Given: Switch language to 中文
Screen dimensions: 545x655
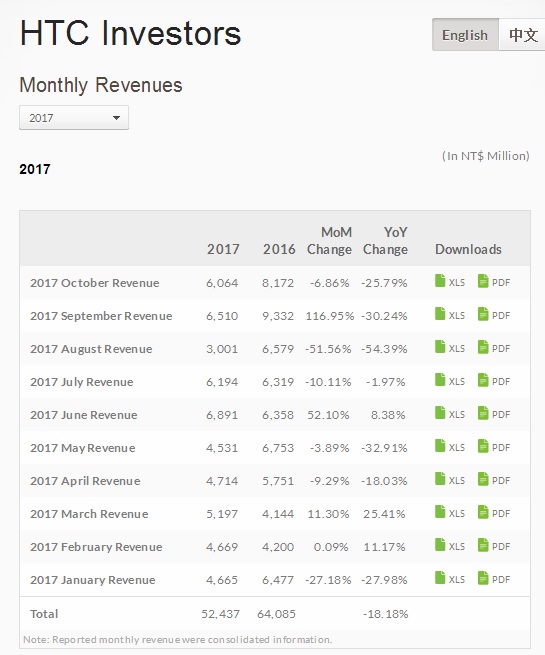Looking at the screenshot, I should 522,35.
